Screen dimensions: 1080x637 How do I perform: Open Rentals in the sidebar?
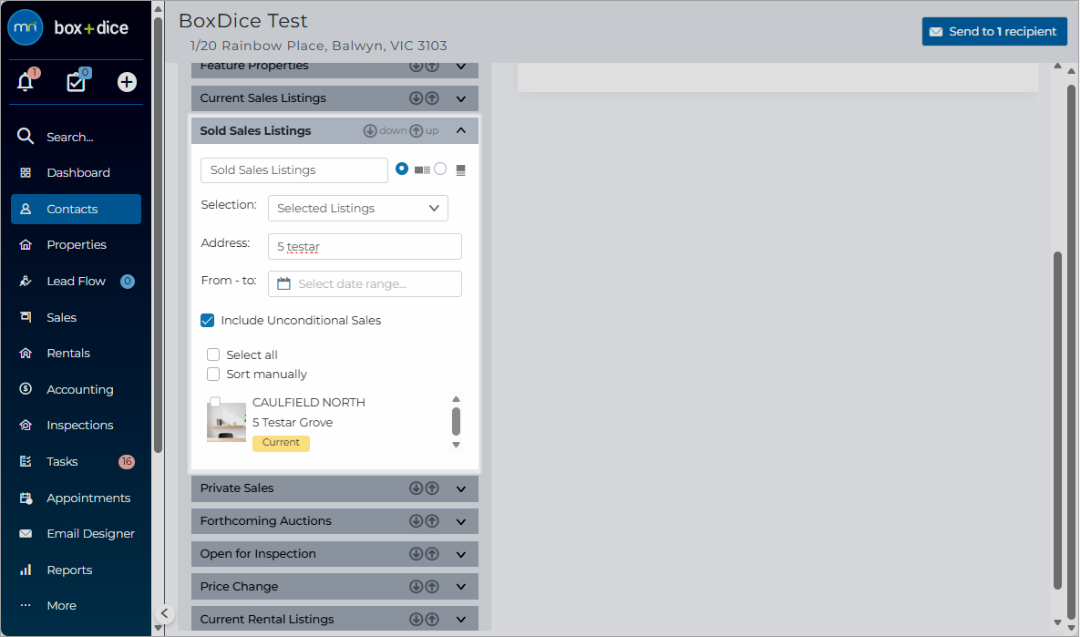(x=76, y=353)
